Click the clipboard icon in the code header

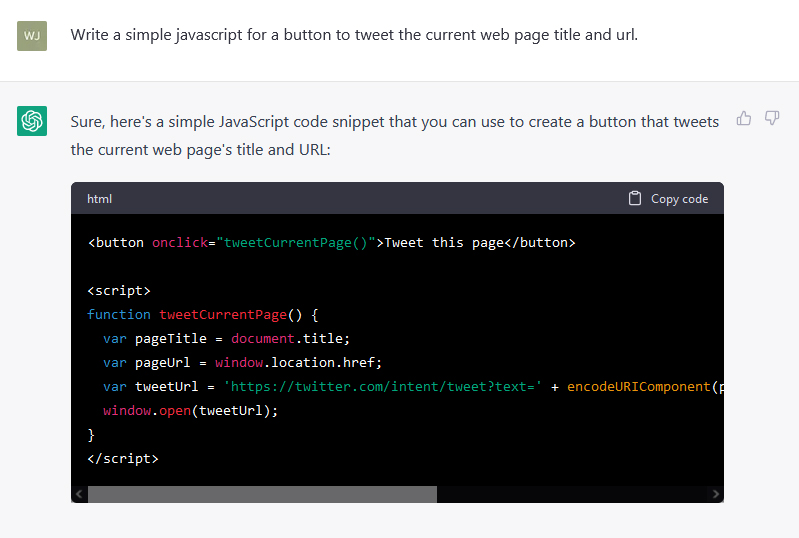point(635,198)
